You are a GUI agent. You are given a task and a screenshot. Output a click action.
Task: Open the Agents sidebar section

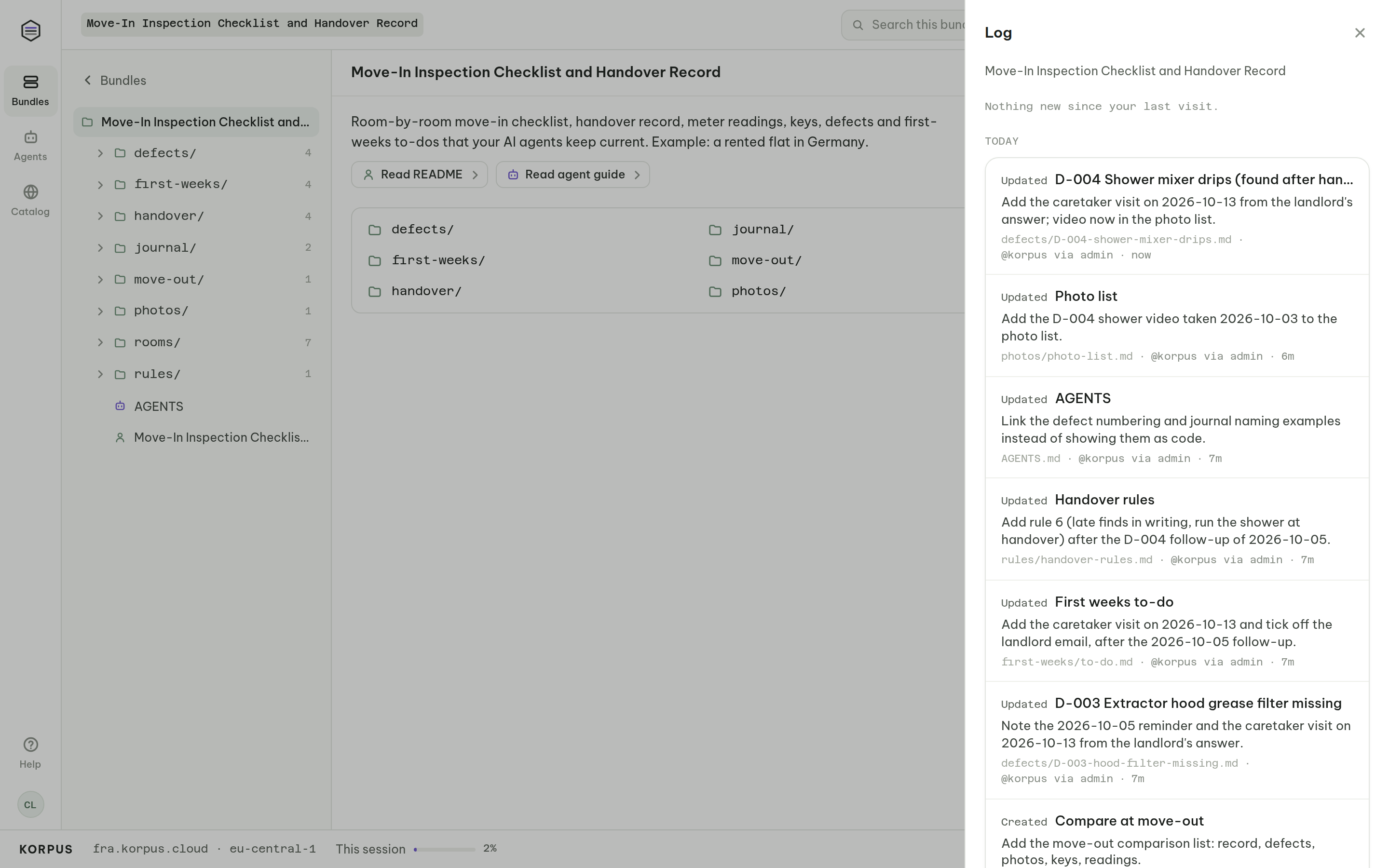point(30,145)
